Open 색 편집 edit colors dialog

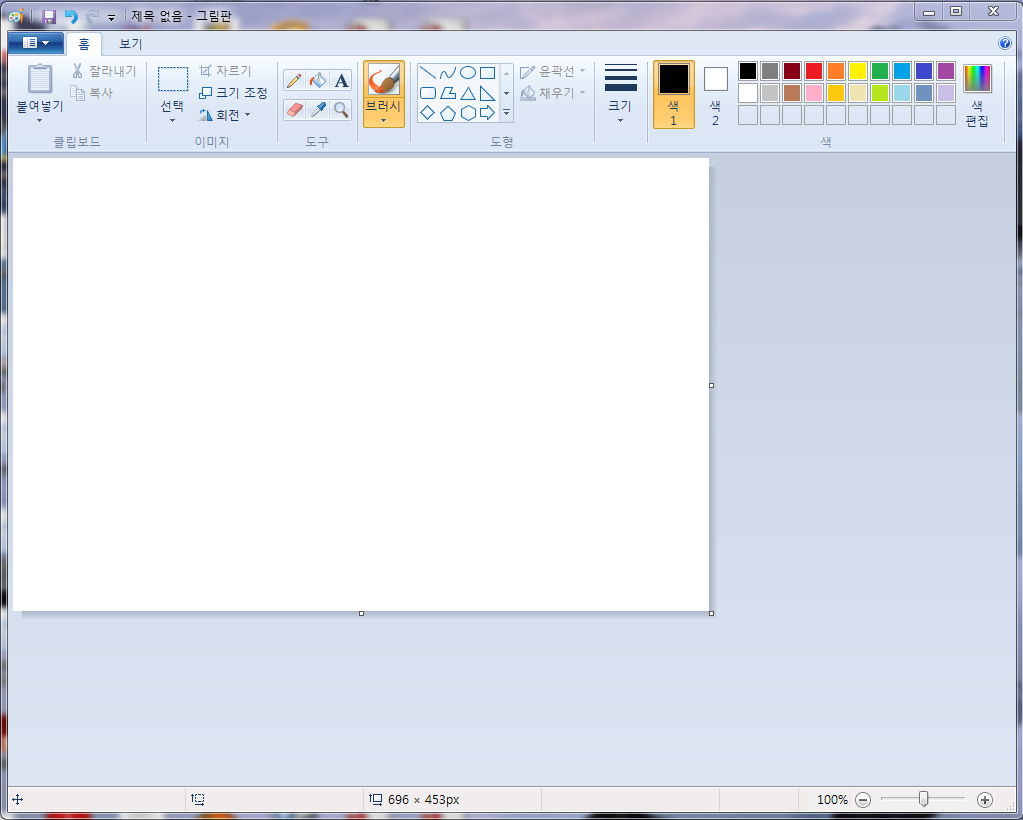coord(977,94)
